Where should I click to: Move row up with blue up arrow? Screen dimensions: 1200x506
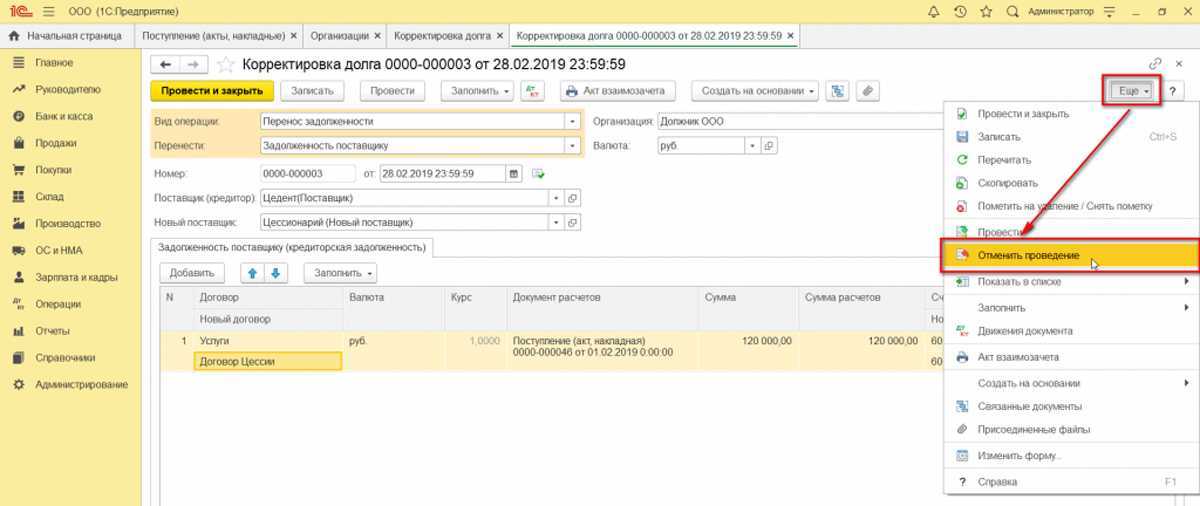coord(252,272)
